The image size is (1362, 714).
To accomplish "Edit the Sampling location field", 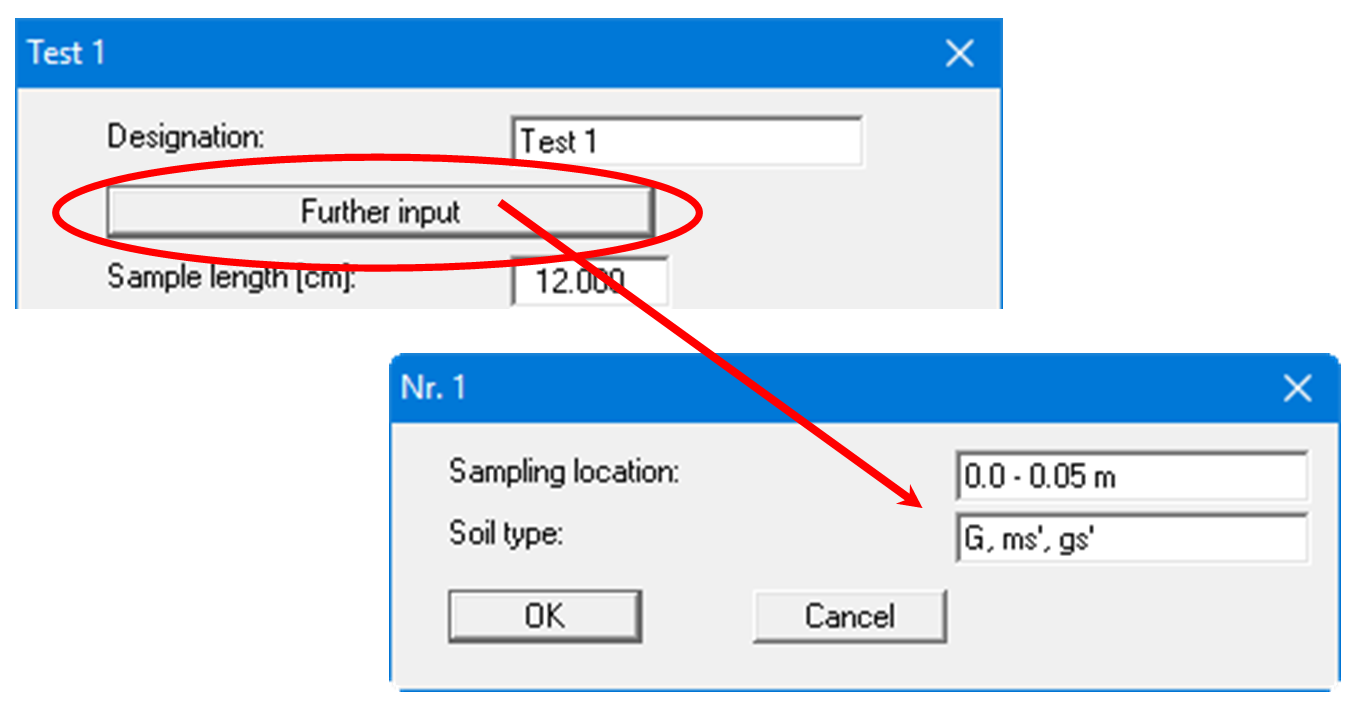I will coord(1131,477).
